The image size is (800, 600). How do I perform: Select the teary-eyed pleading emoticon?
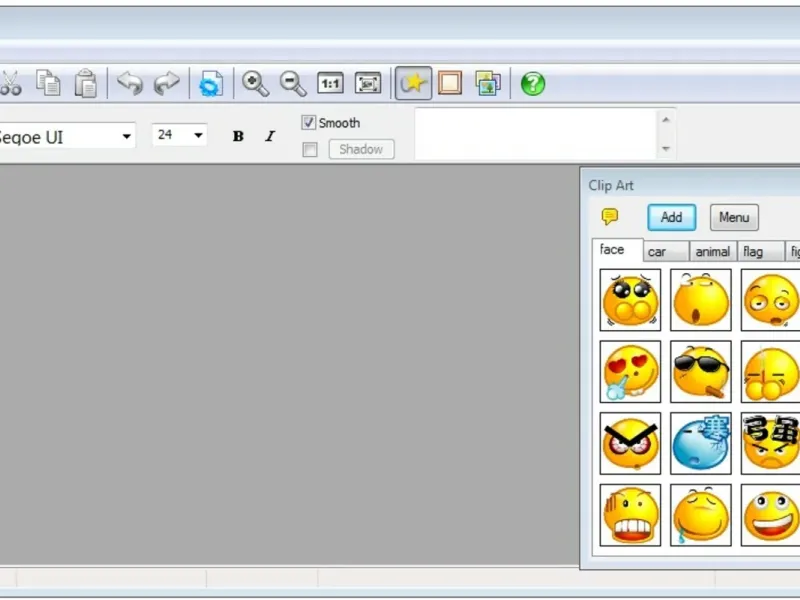coord(630,300)
